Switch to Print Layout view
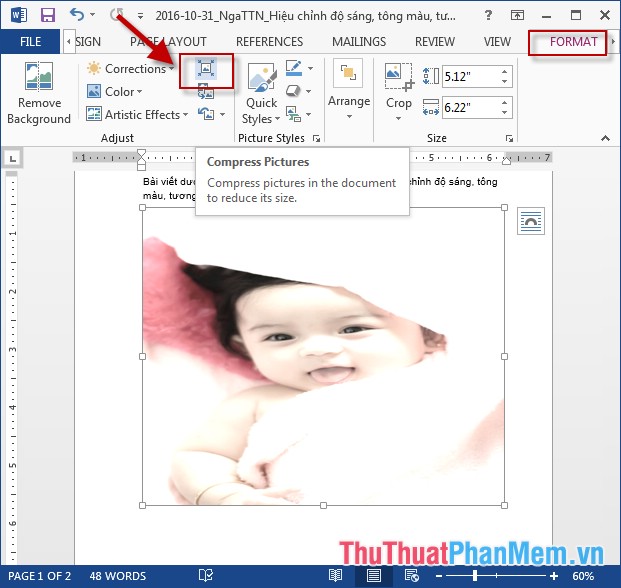The height and width of the screenshot is (588, 621). click(373, 576)
